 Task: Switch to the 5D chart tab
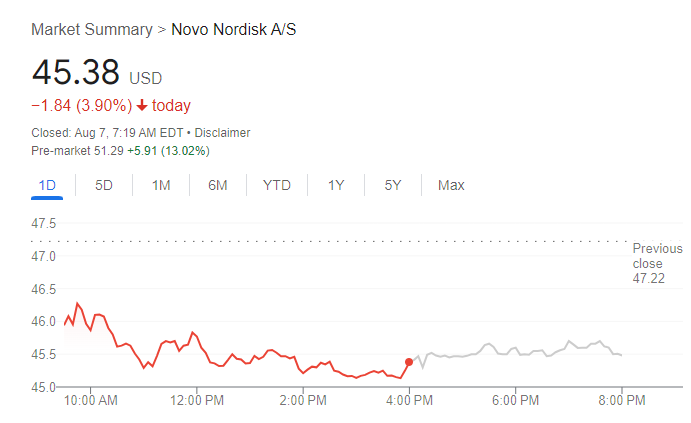[104, 185]
